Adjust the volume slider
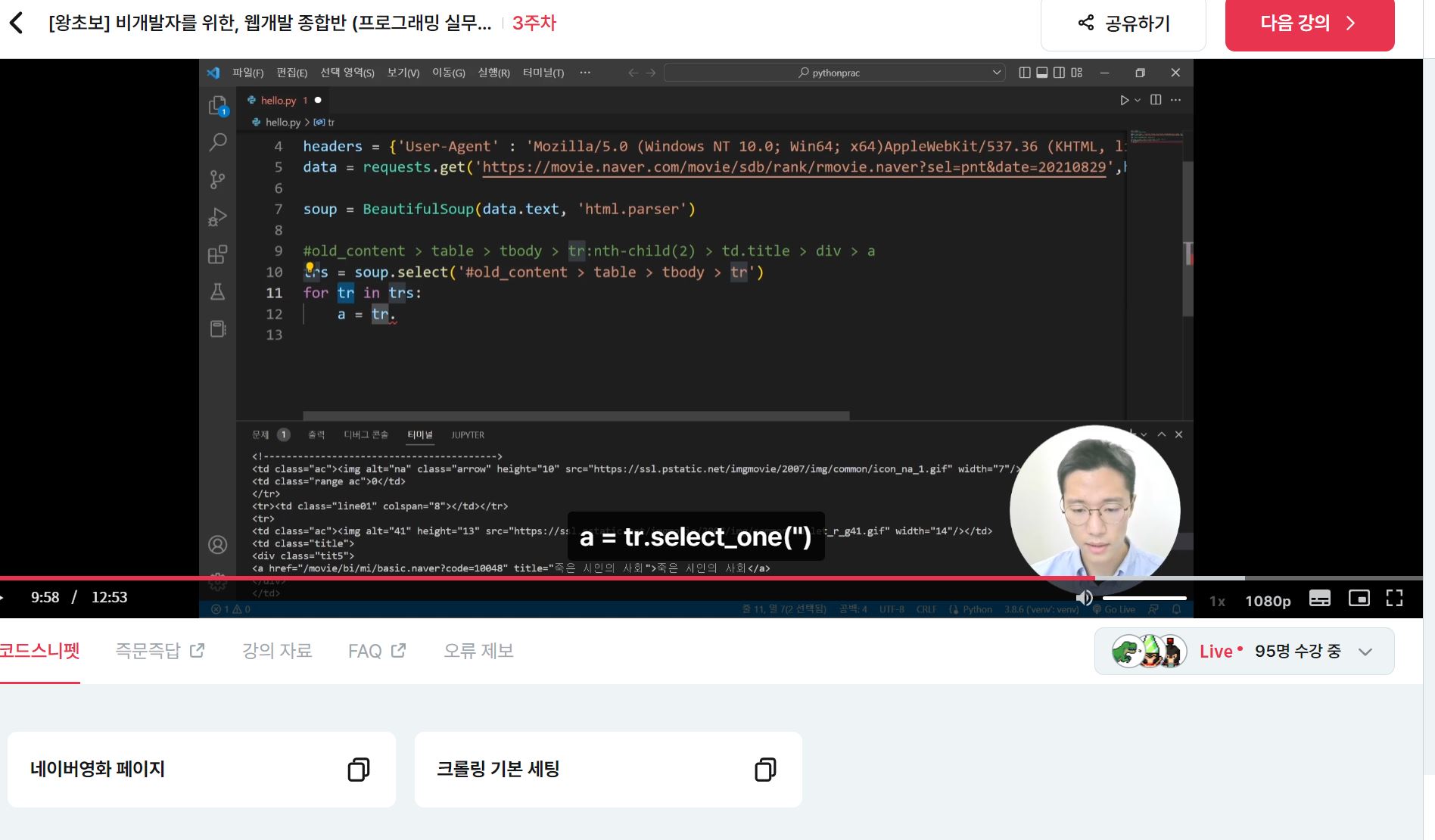 [1144, 598]
